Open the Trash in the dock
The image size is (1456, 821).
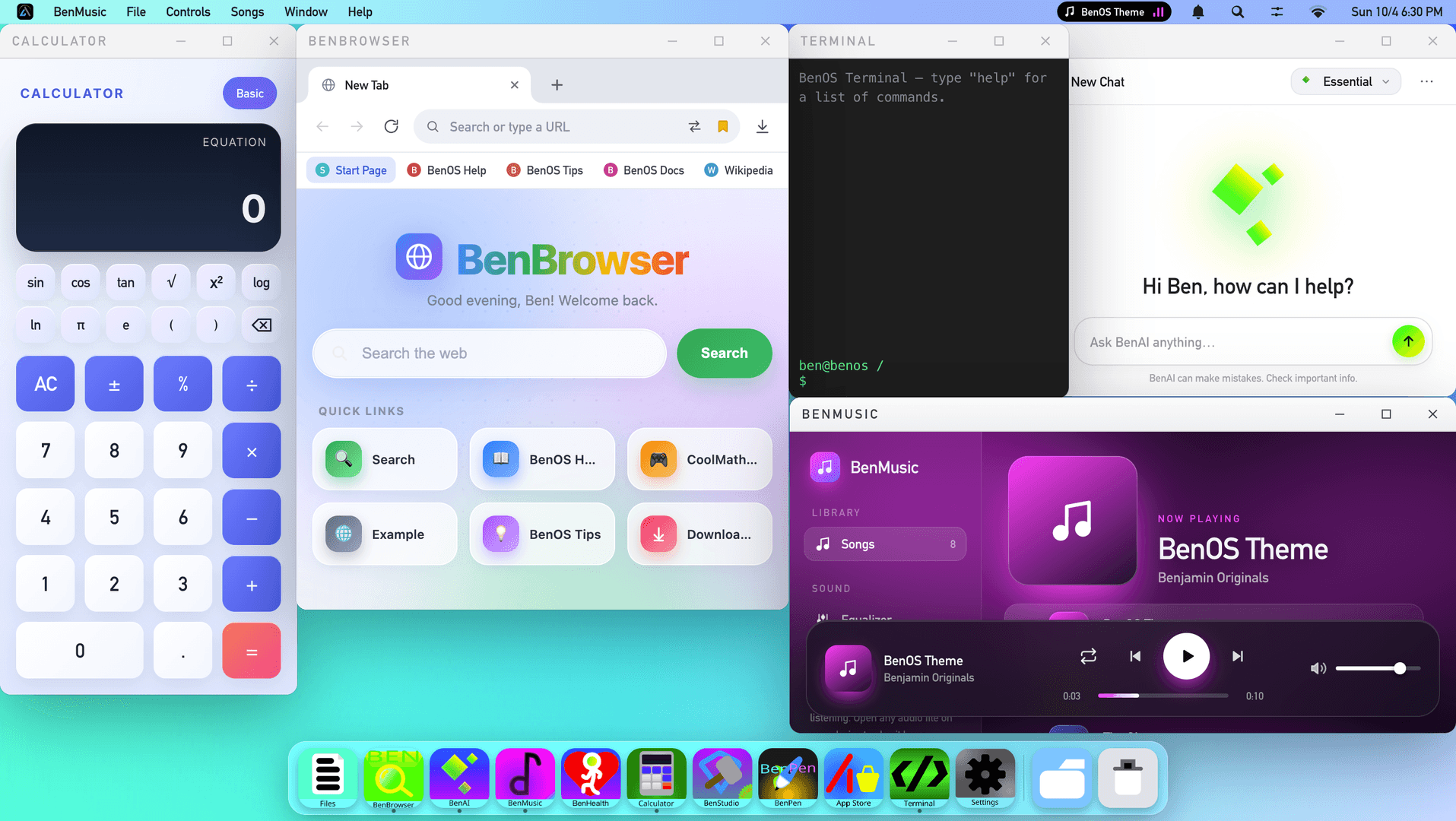point(1128,778)
